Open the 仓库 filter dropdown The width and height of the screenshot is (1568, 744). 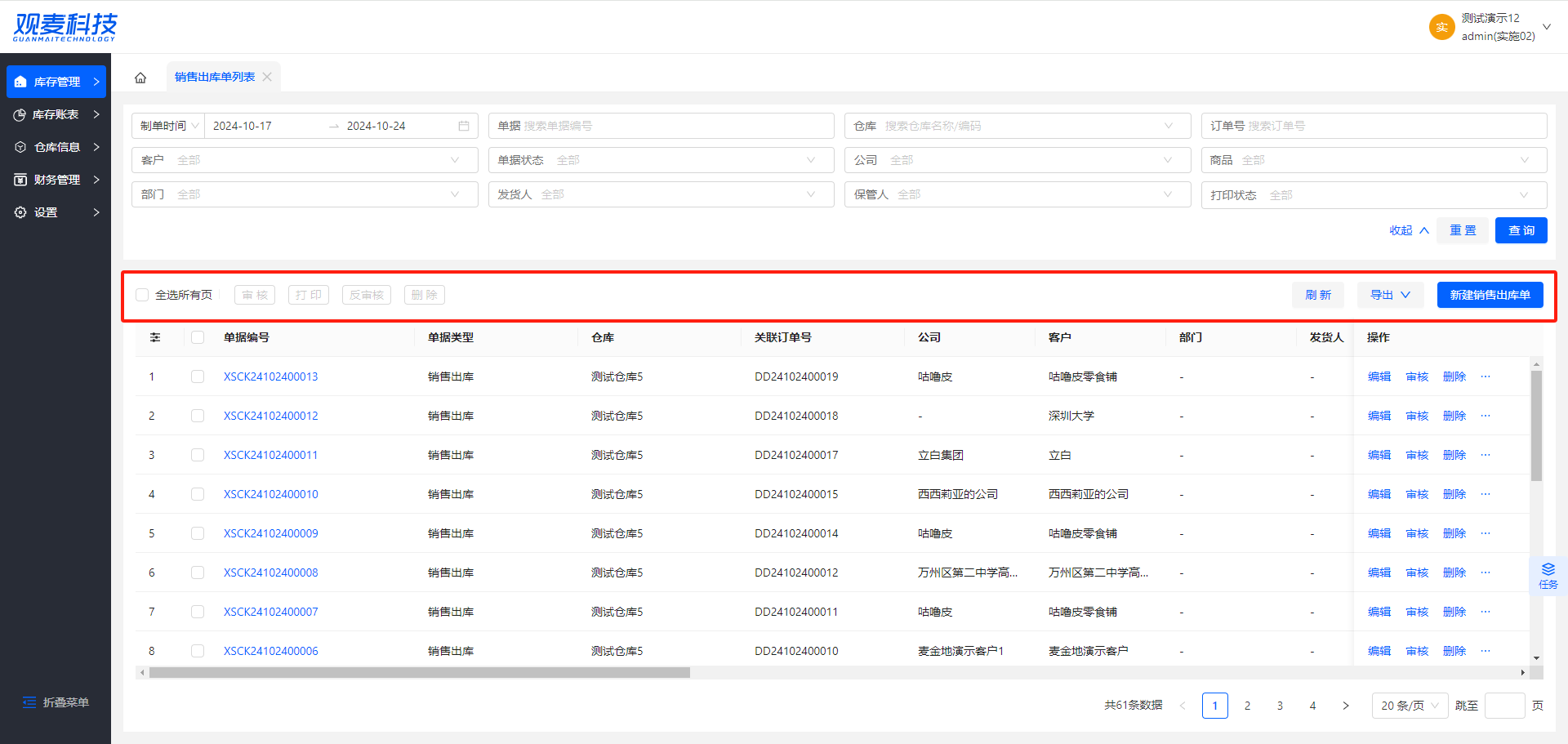click(1018, 126)
